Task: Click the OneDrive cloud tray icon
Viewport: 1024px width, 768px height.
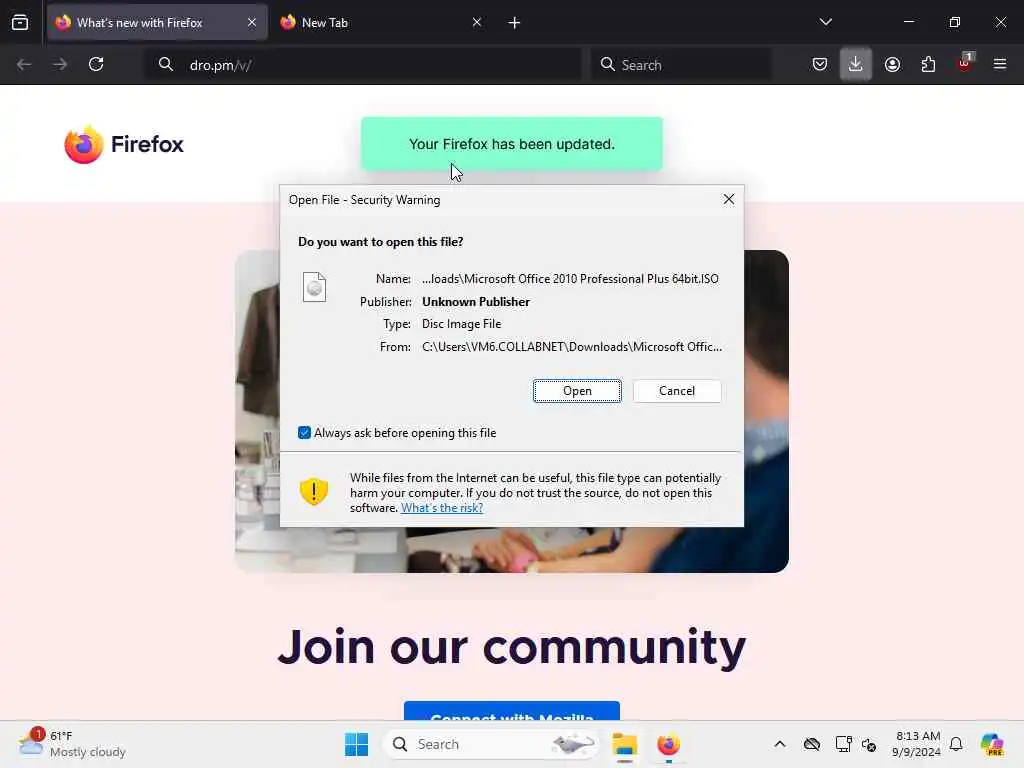Action: click(812, 744)
